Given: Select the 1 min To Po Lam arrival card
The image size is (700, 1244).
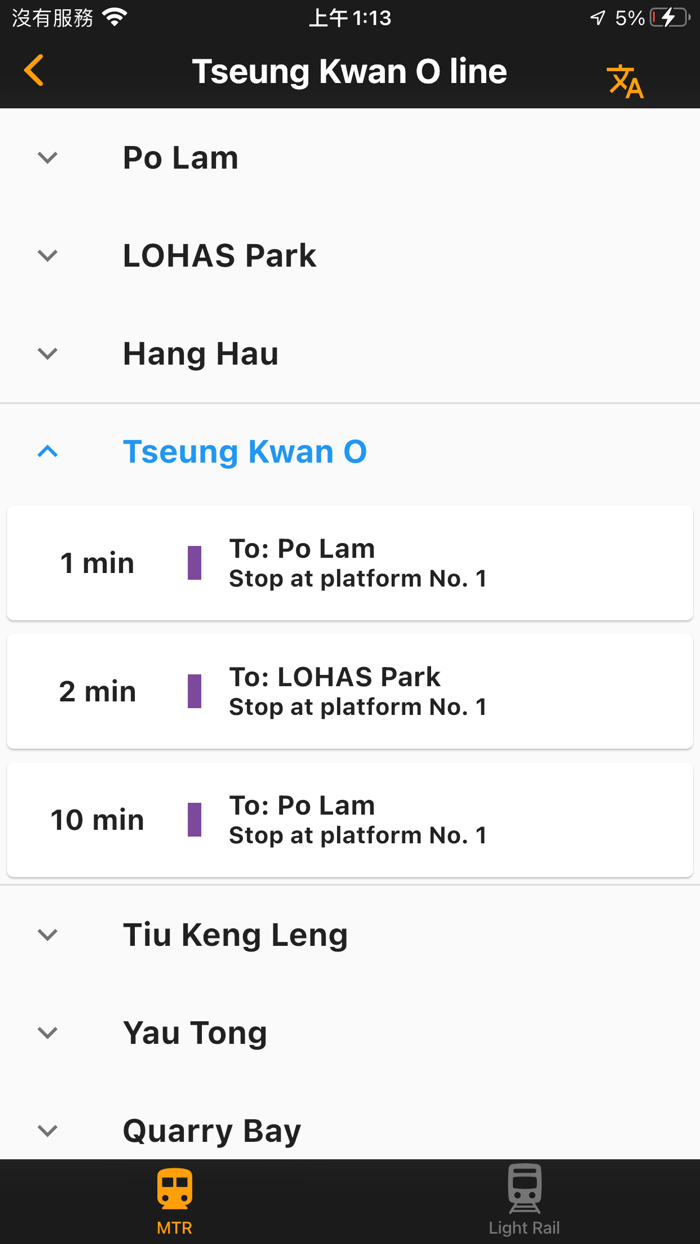Looking at the screenshot, I should pos(350,562).
